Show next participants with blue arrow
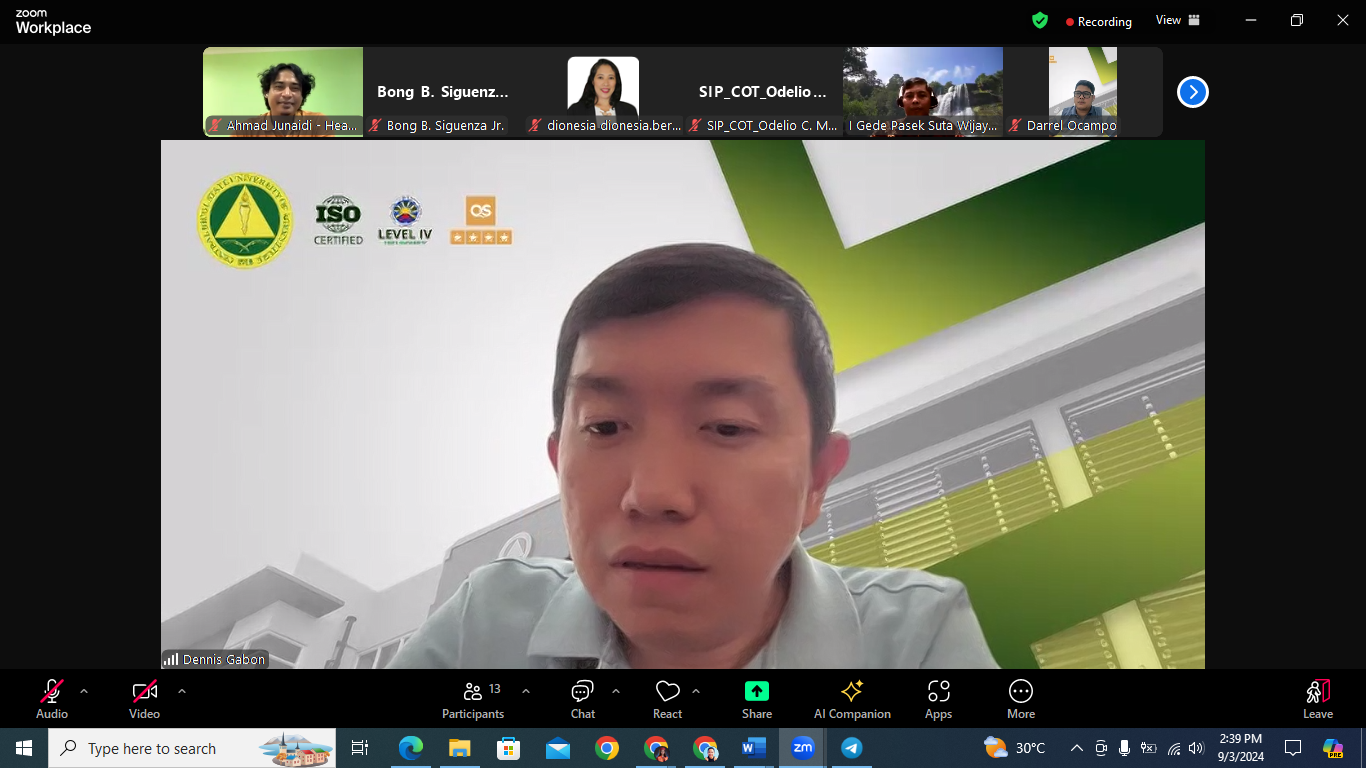 click(1192, 92)
